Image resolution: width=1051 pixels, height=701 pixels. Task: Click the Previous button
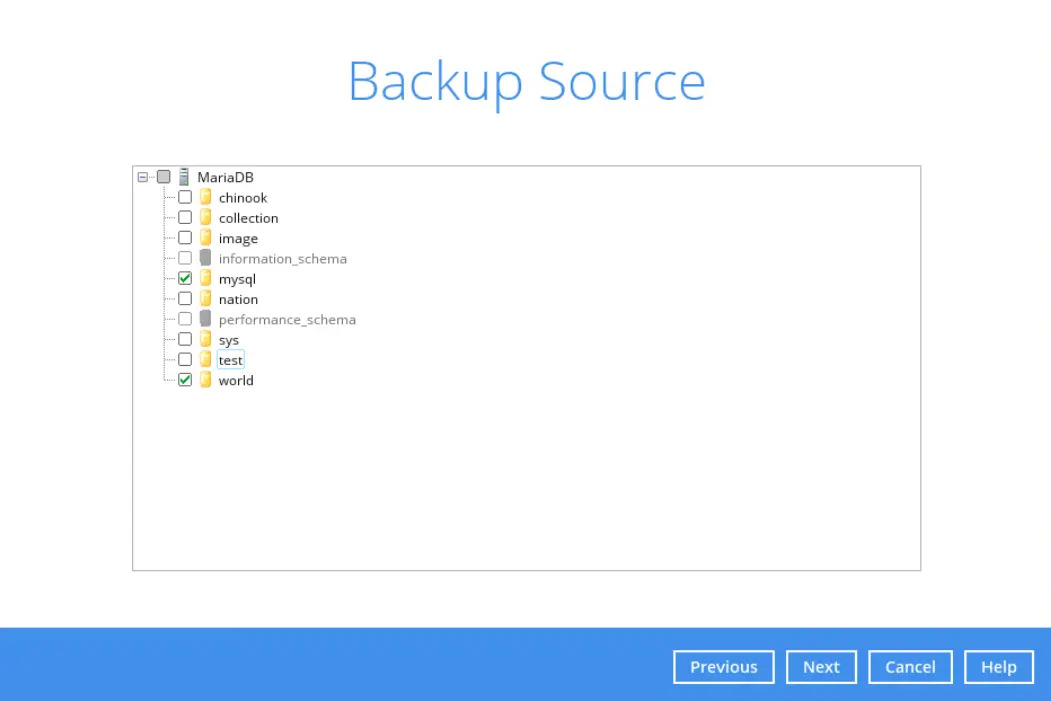tap(723, 667)
